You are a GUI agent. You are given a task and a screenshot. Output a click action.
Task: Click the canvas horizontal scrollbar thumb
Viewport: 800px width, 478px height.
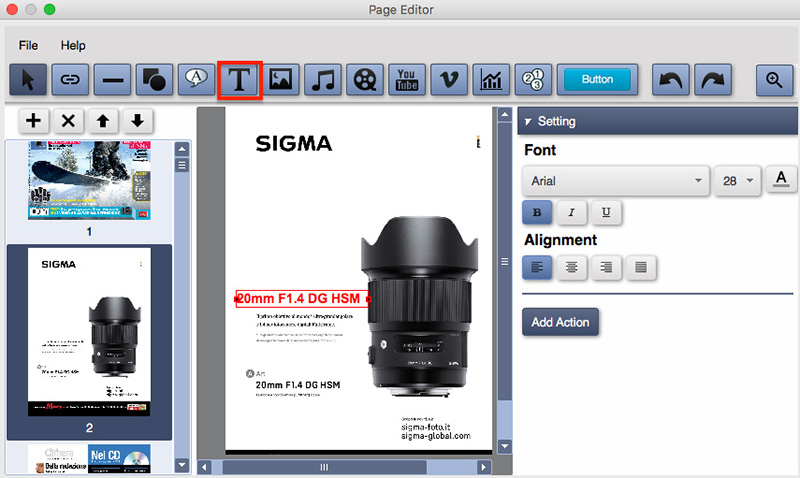click(324, 467)
